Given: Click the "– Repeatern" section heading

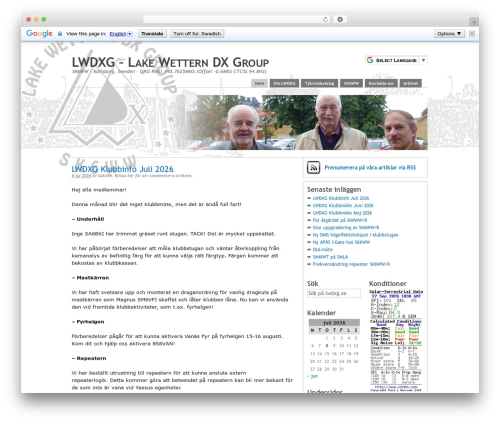Looking at the screenshot, I should point(89,358).
